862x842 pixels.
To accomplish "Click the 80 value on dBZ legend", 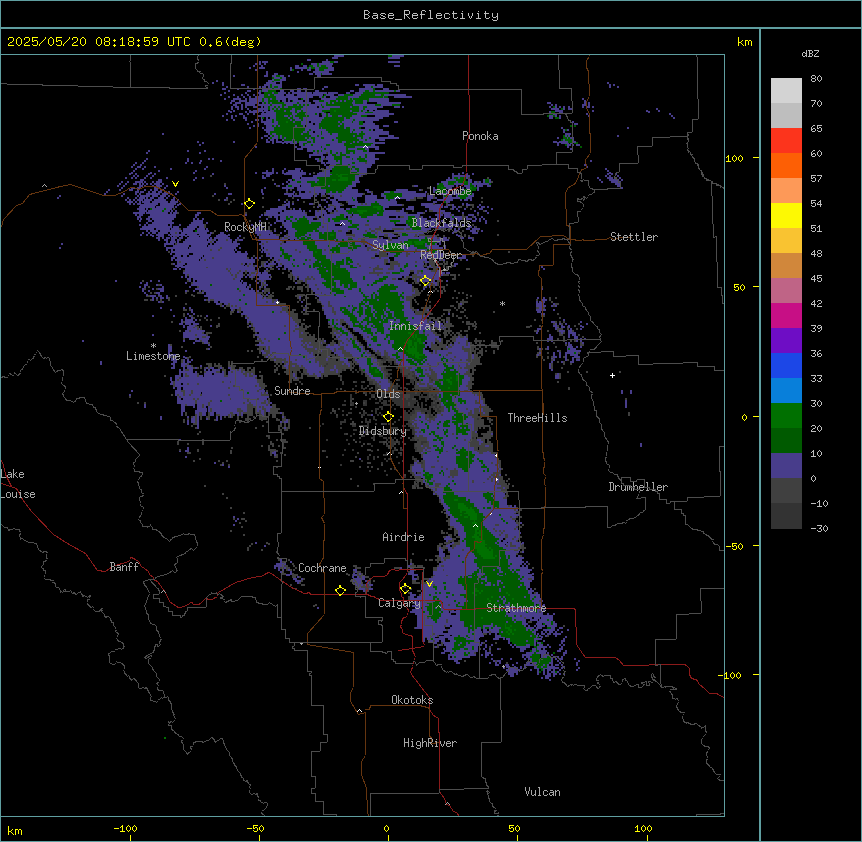I will click(x=816, y=79).
